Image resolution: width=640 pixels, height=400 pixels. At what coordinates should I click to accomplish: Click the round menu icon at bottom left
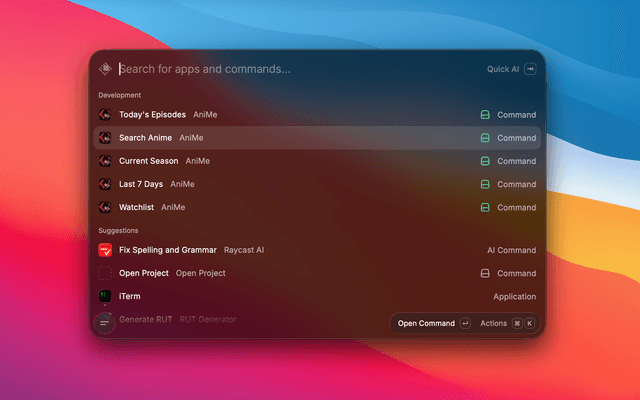(104, 323)
